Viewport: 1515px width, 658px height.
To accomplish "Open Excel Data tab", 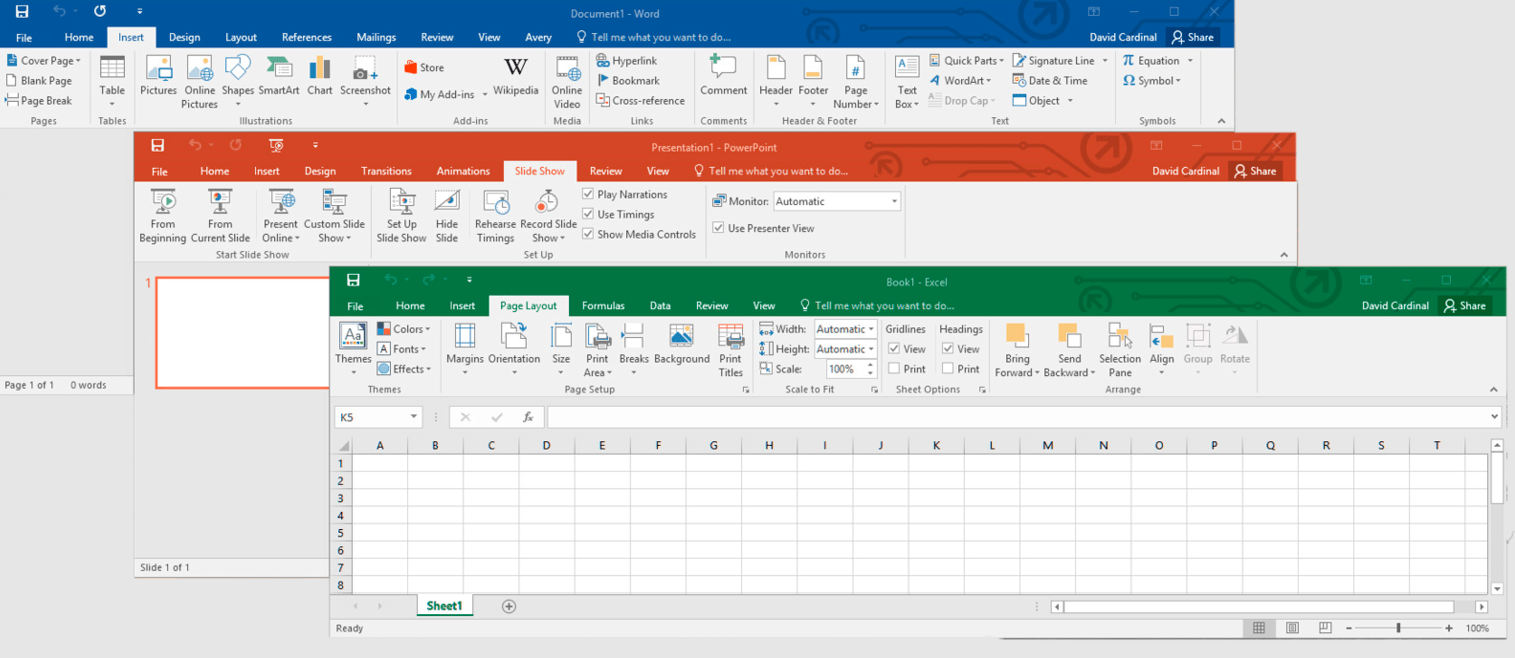I will point(660,306).
